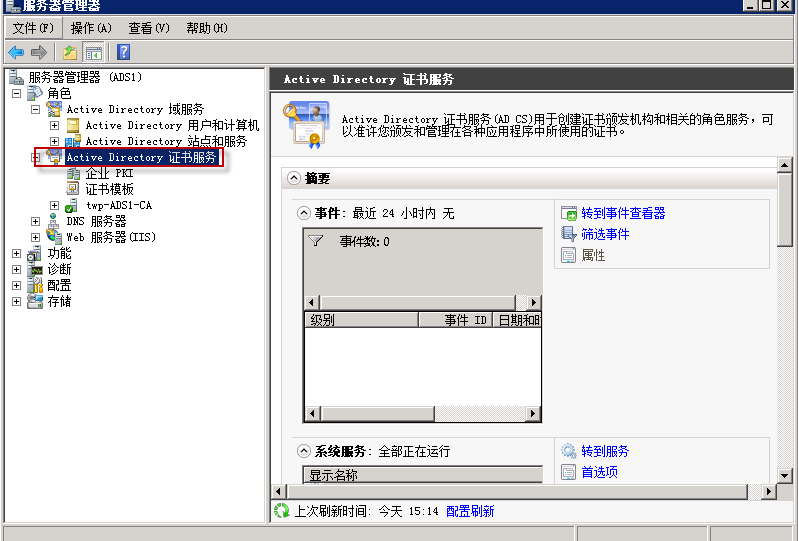Viewport: 798px width, 541px height.
Task: Select the 证书模板 tree item text
Action: [109, 189]
